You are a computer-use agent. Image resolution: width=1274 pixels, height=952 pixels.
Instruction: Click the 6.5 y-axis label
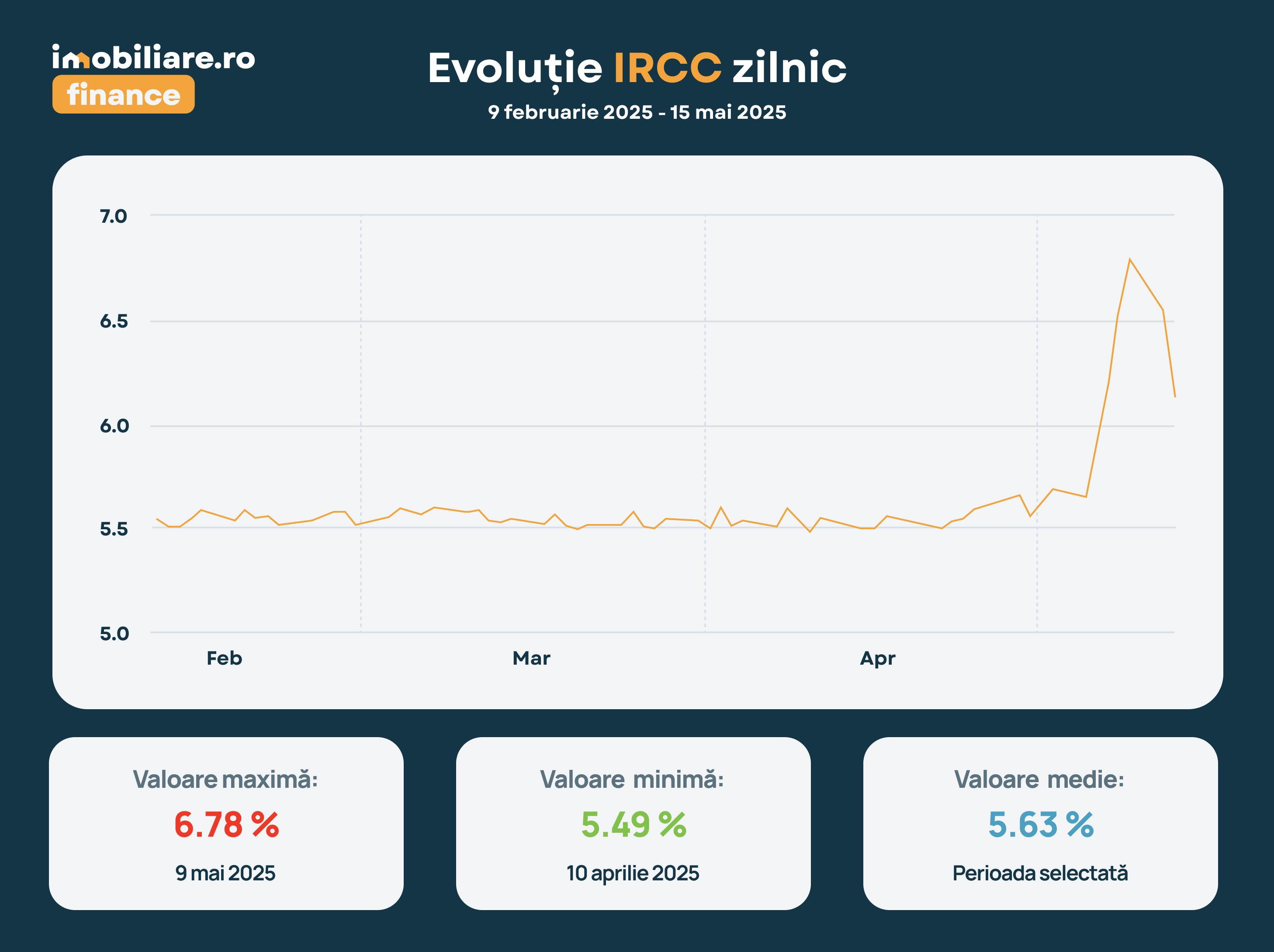(114, 321)
